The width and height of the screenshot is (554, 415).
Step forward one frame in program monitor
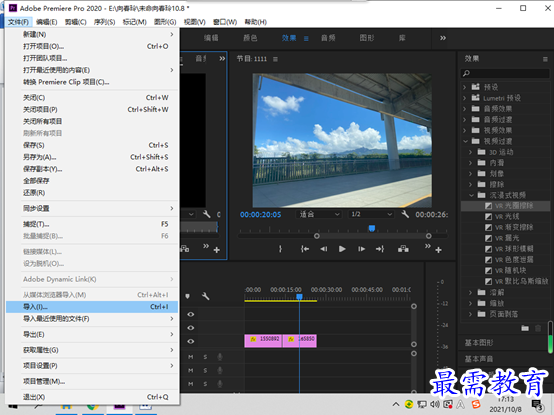361,249
